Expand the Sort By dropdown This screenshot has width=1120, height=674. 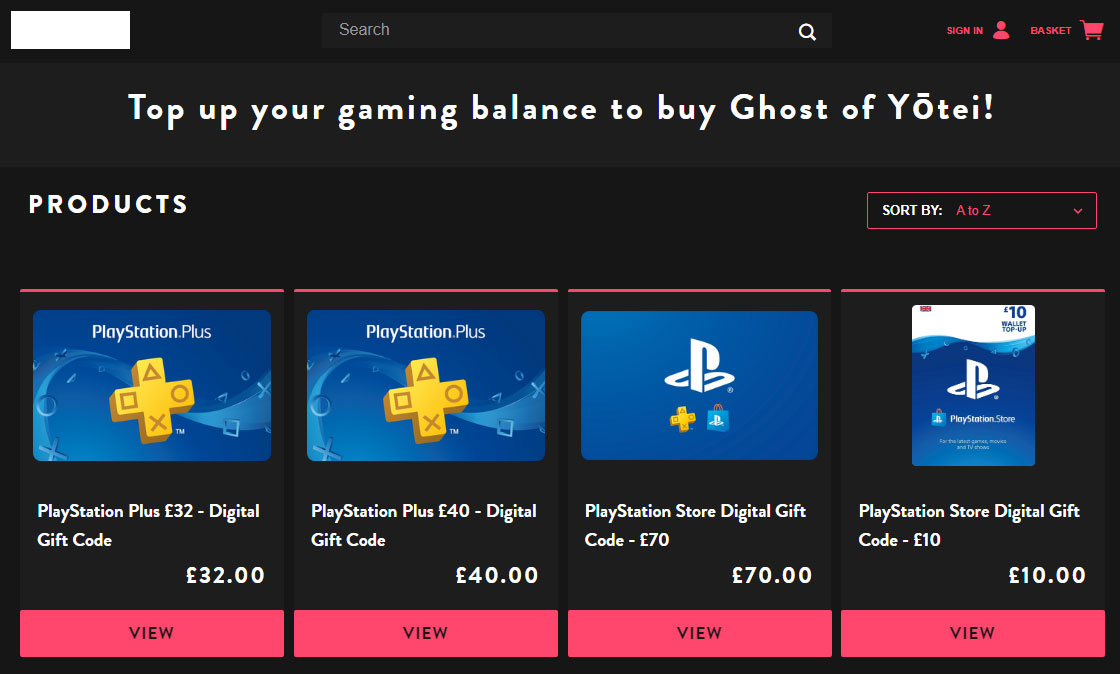(x=981, y=211)
